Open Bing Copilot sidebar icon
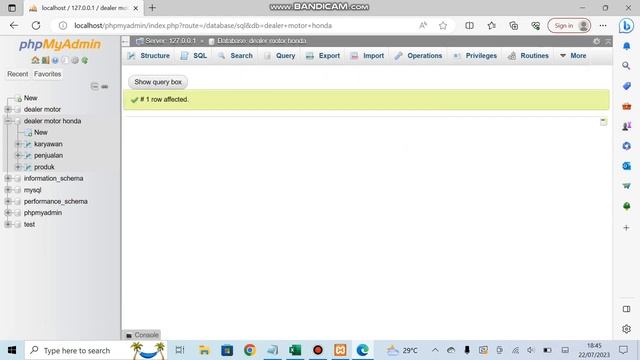 coord(626,26)
